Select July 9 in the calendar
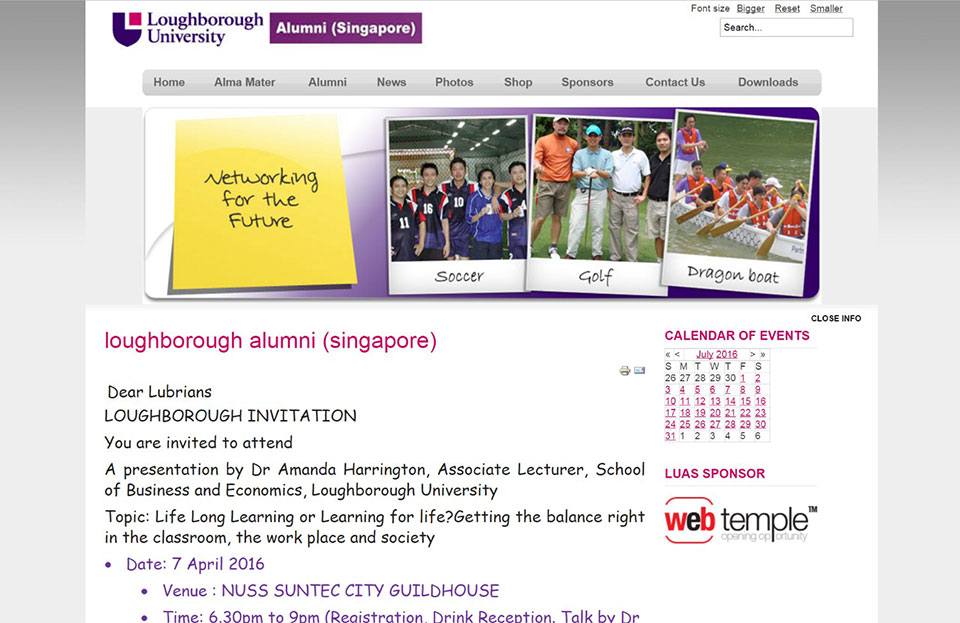This screenshot has width=960, height=623. coord(757,390)
